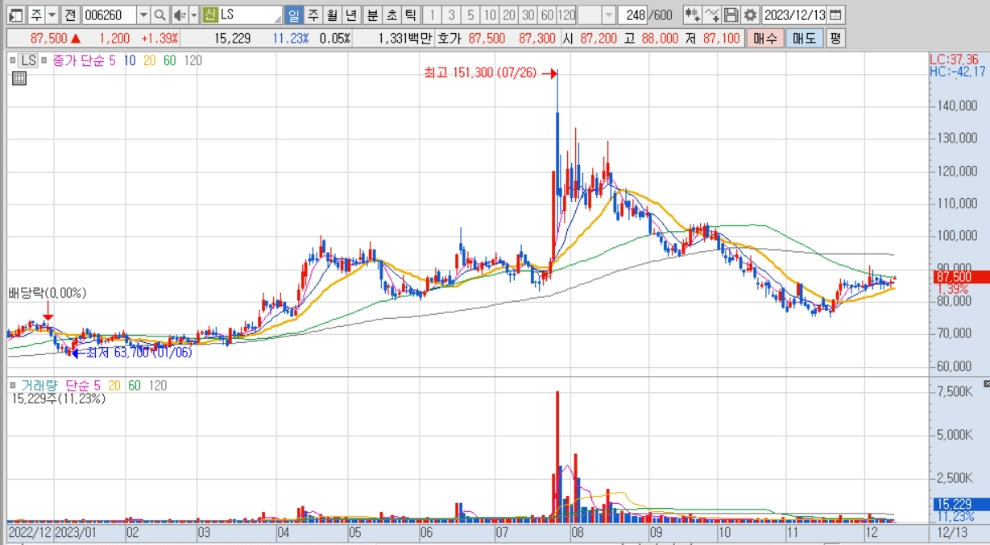990x545 pixels.
Task: Switch to 월 (monthly) chart period
Action: tap(332, 15)
